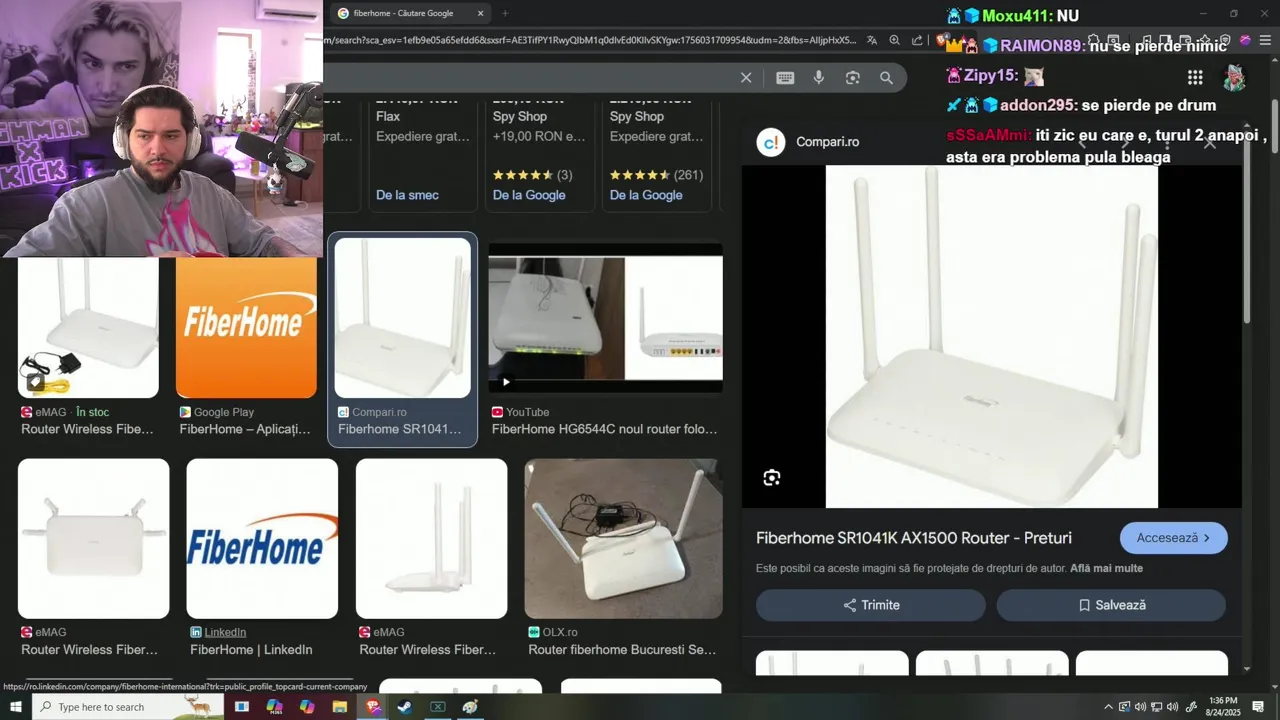Open the Copilot taskbar icon
This screenshot has height=720, width=1280.
[x=307, y=707]
